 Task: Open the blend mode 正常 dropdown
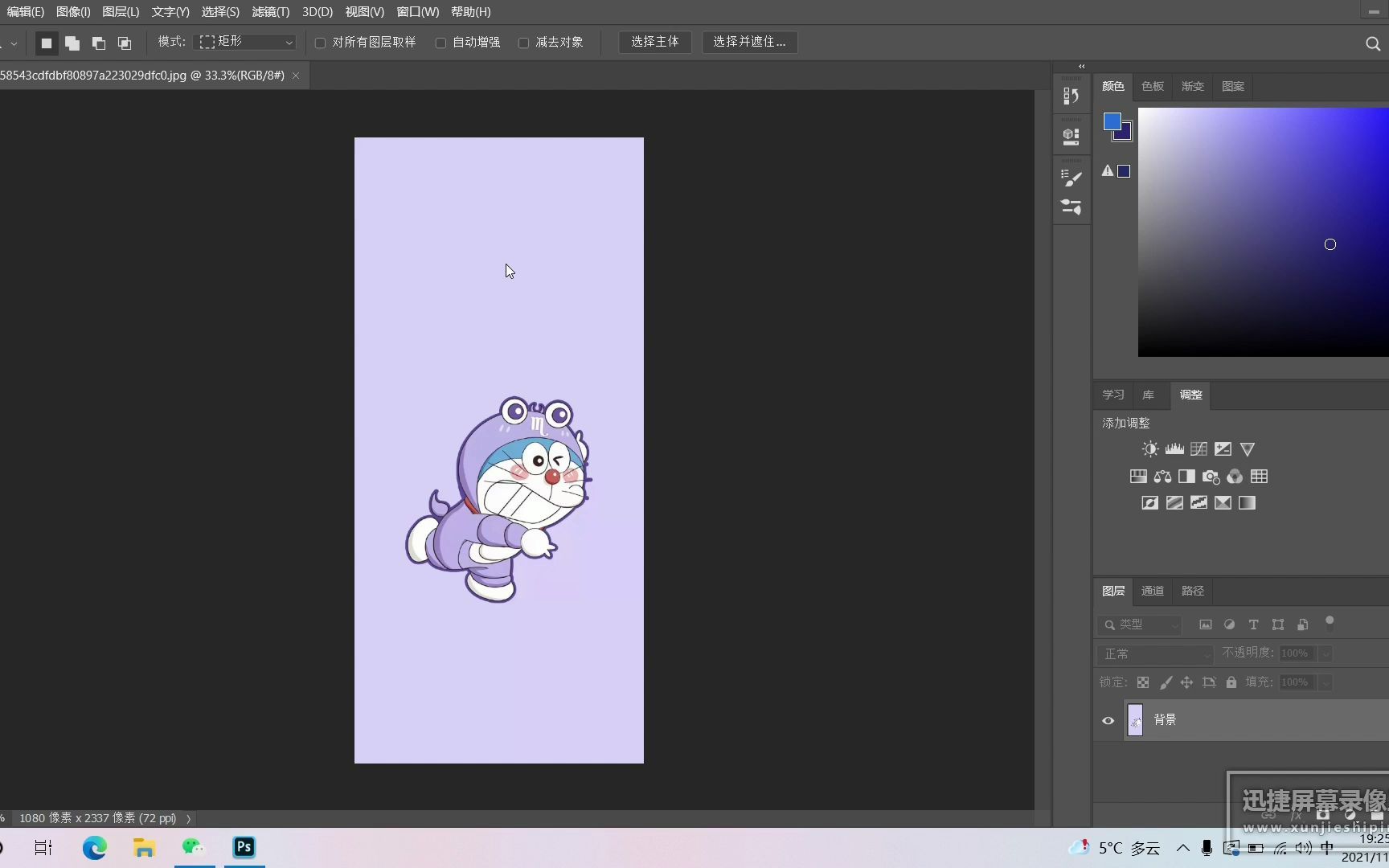click(1155, 654)
